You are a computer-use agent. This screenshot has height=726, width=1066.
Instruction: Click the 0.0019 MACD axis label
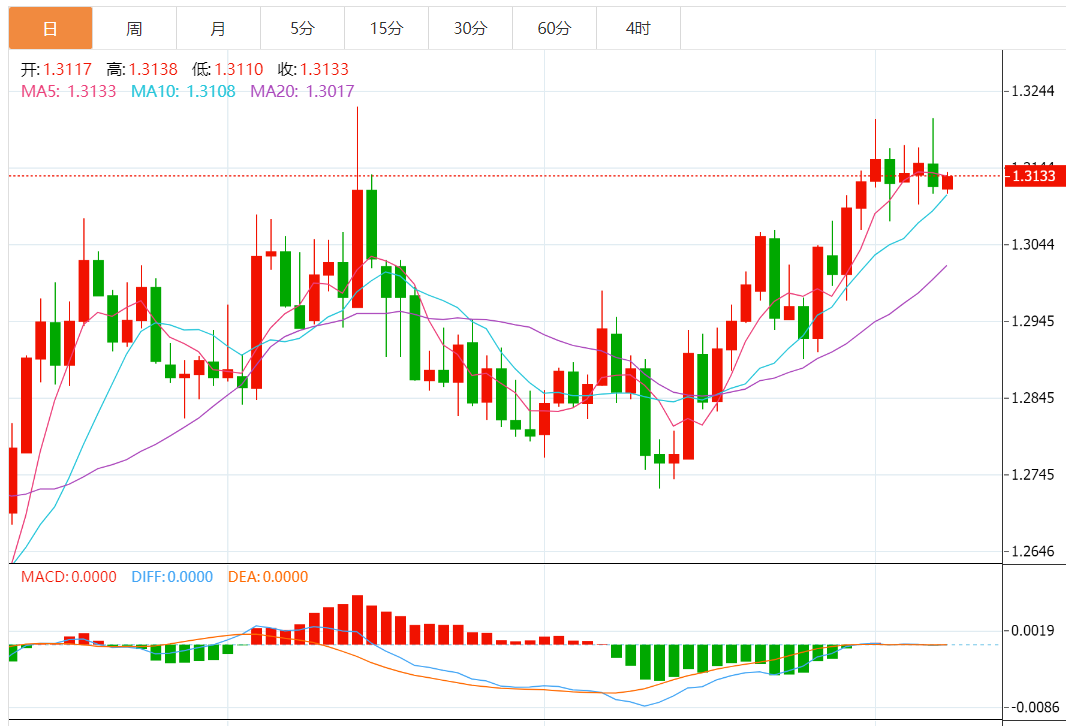tap(1033, 630)
